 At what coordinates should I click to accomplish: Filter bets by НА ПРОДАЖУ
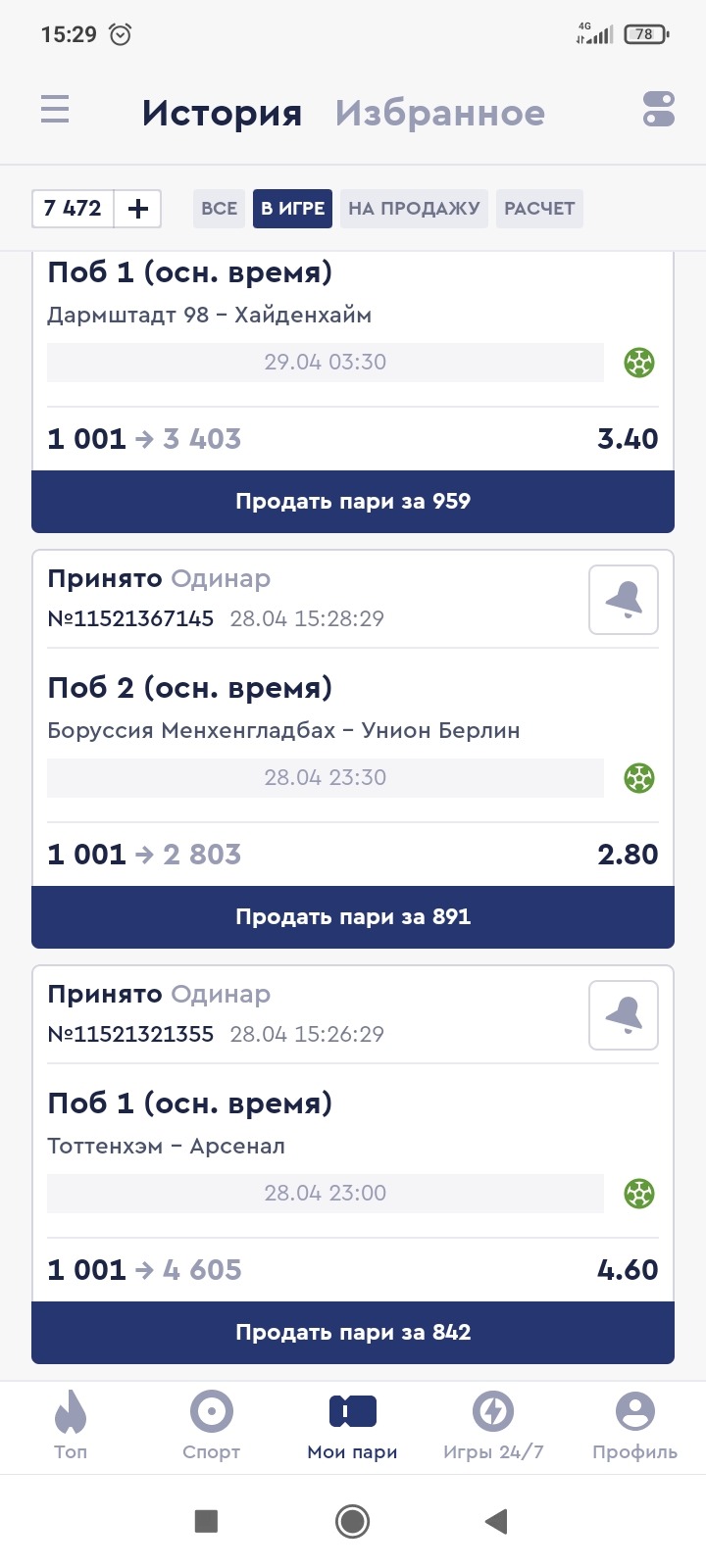click(414, 209)
